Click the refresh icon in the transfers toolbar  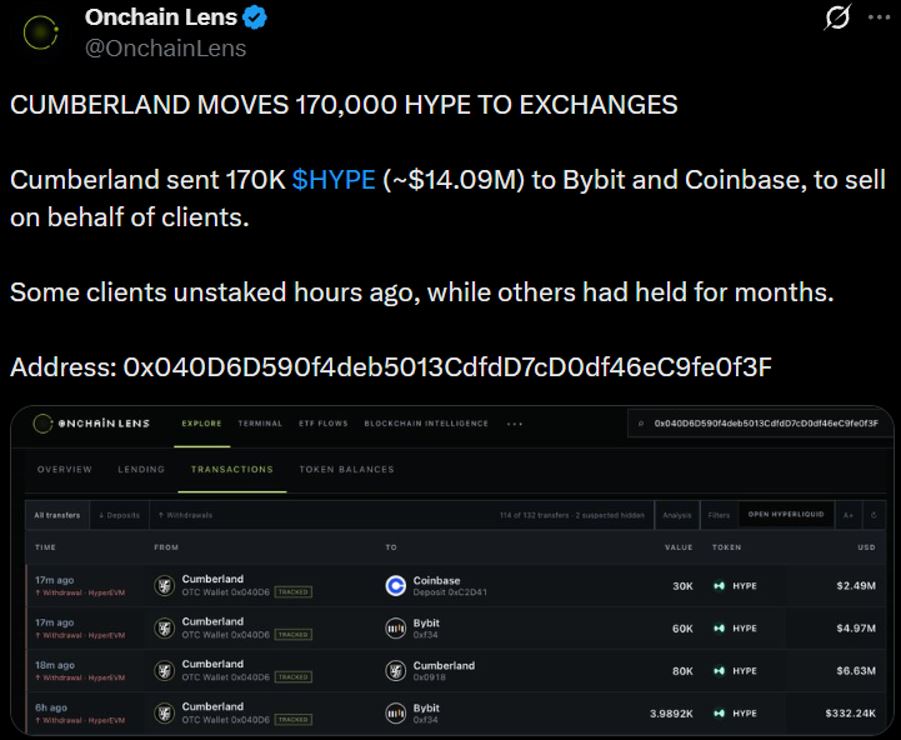(873, 515)
